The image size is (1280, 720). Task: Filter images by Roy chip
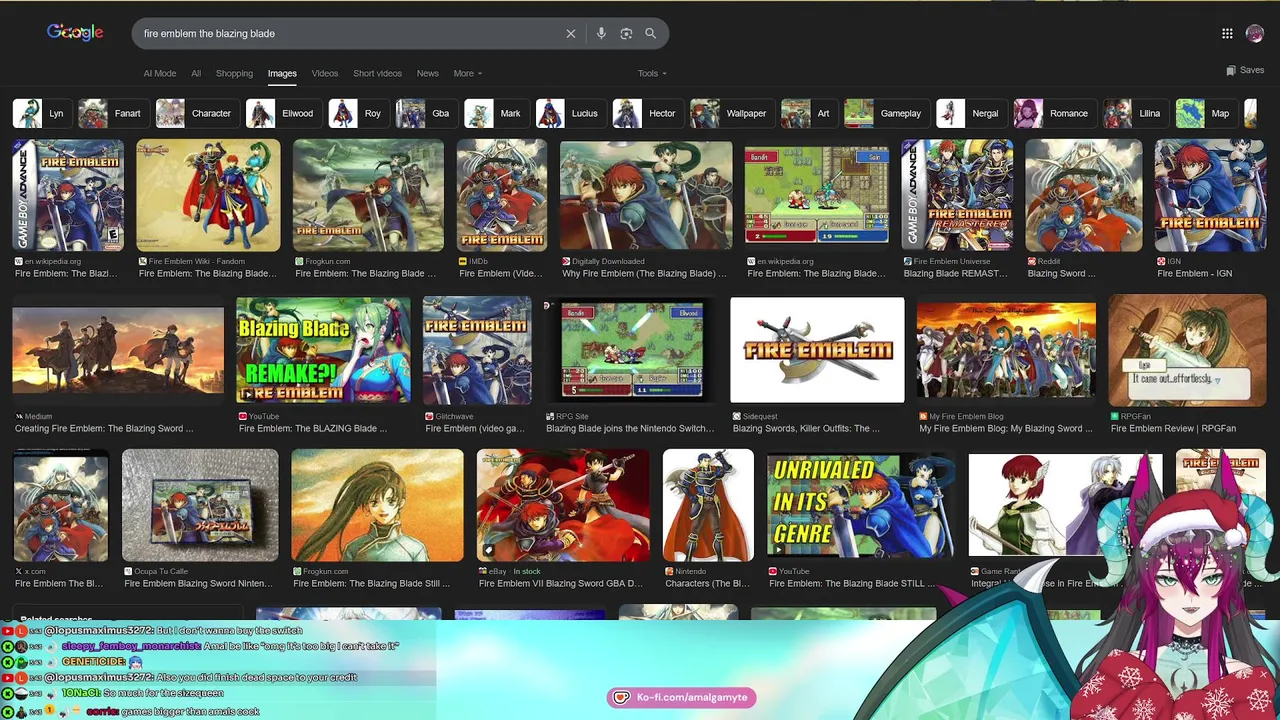358,113
